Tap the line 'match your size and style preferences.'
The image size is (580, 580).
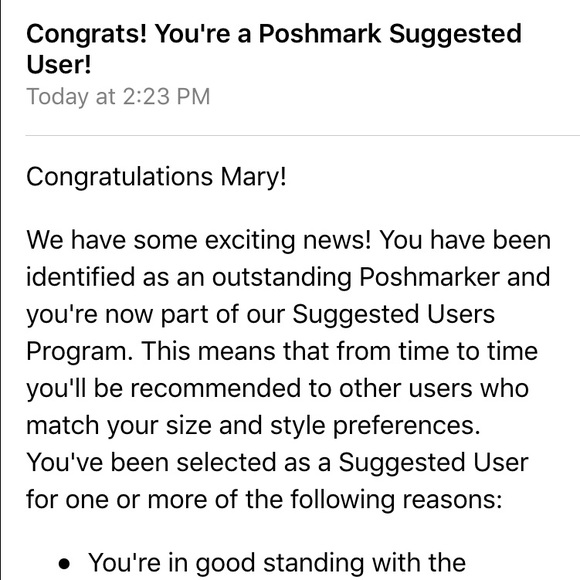(253, 426)
